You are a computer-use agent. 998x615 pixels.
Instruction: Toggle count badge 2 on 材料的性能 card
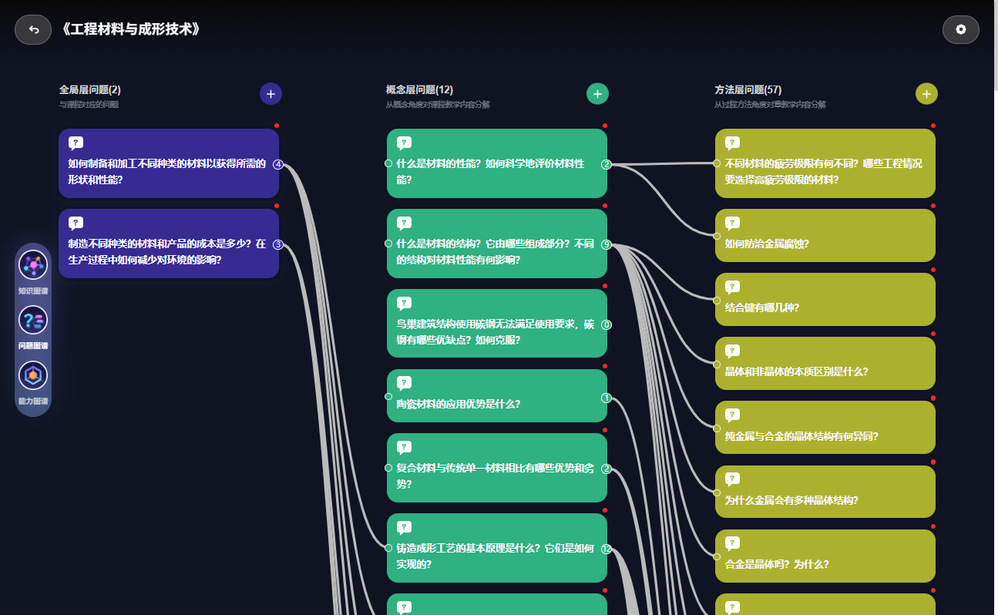click(x=606, y=164)
